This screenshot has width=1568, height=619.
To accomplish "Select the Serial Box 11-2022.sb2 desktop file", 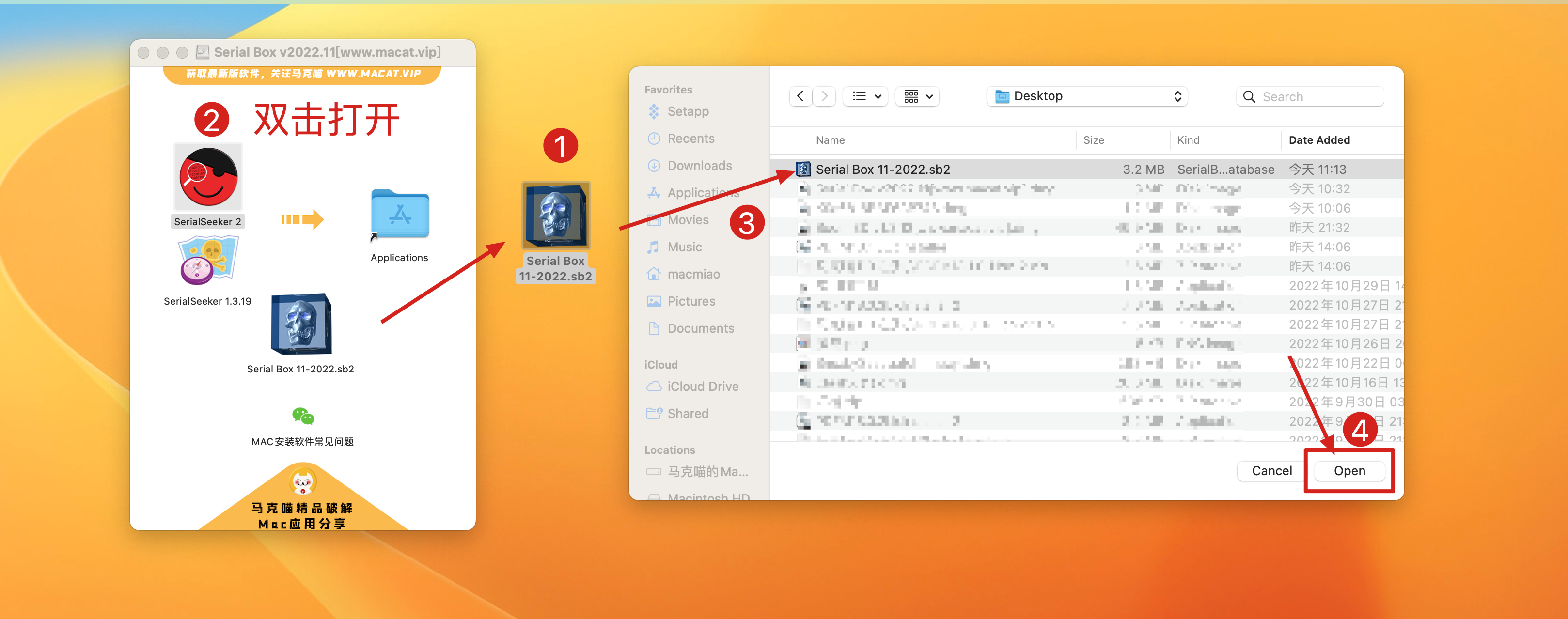I will pyautogui.click(x=556, y=216).
